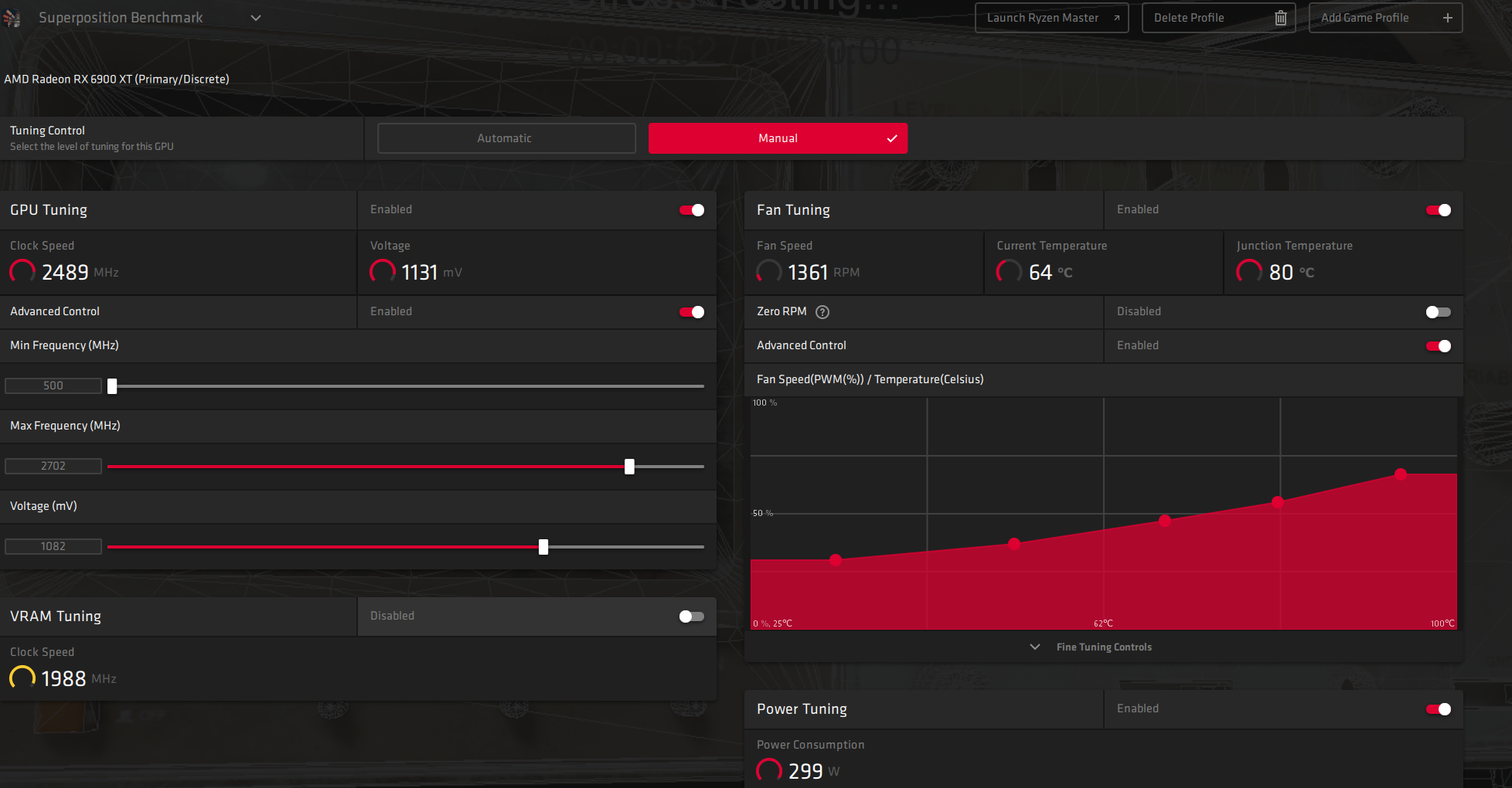The image size is (1512, 788).
Task: Select the second fan curve point
Action: click(1014, 544)
